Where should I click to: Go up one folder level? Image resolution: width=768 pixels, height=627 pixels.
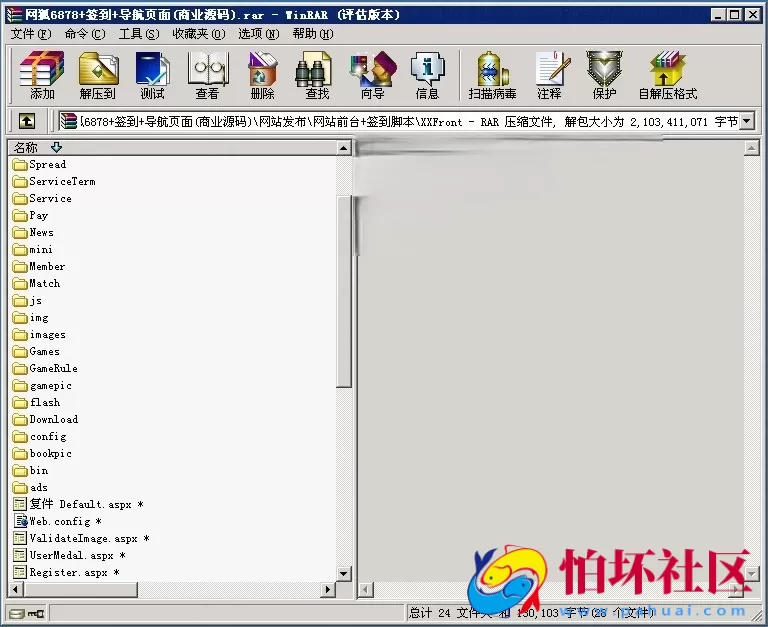pyautogui.click(x=27, y=121)
